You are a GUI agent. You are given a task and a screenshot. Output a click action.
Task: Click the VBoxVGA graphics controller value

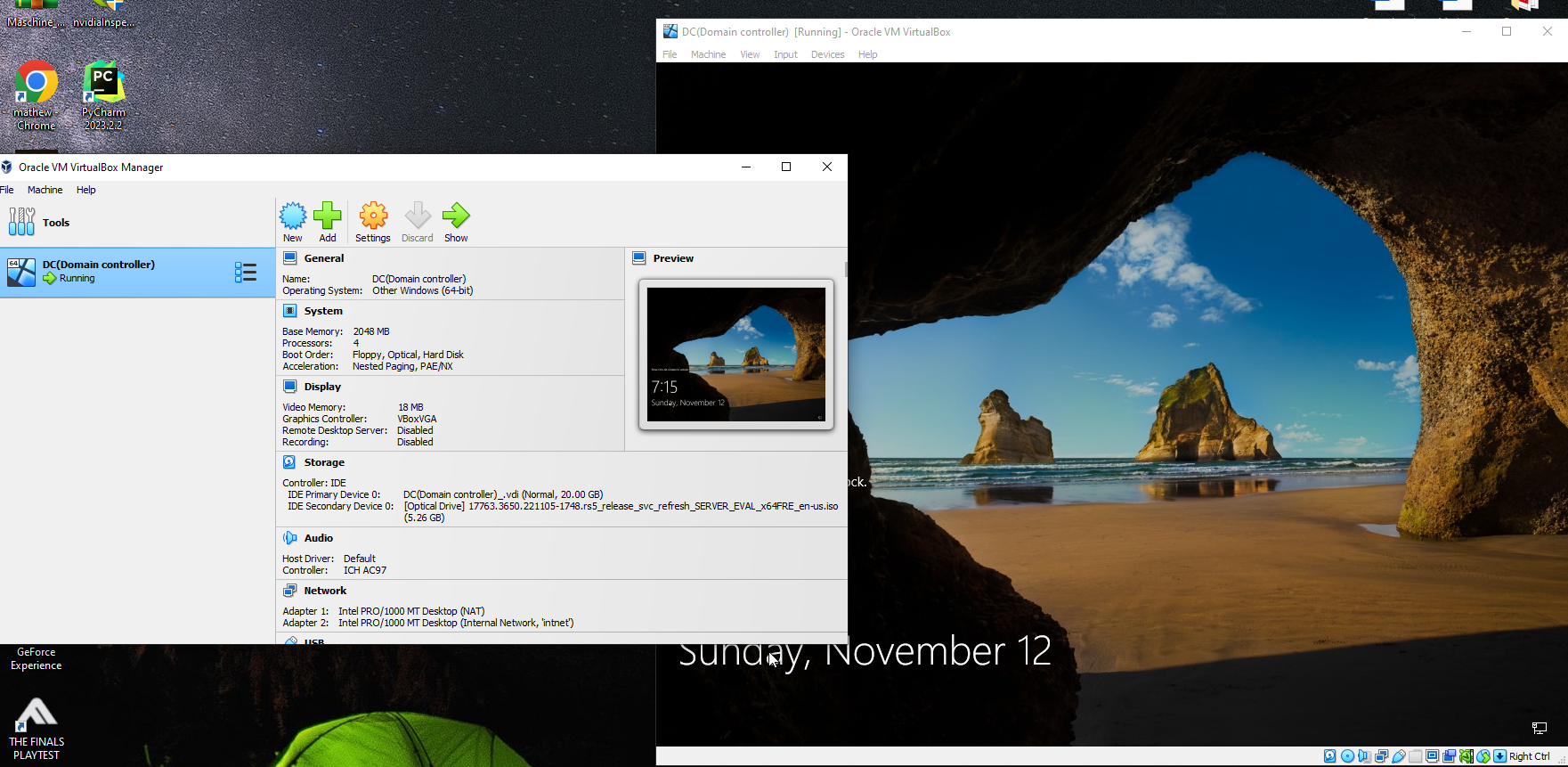(x=417, y=419)
